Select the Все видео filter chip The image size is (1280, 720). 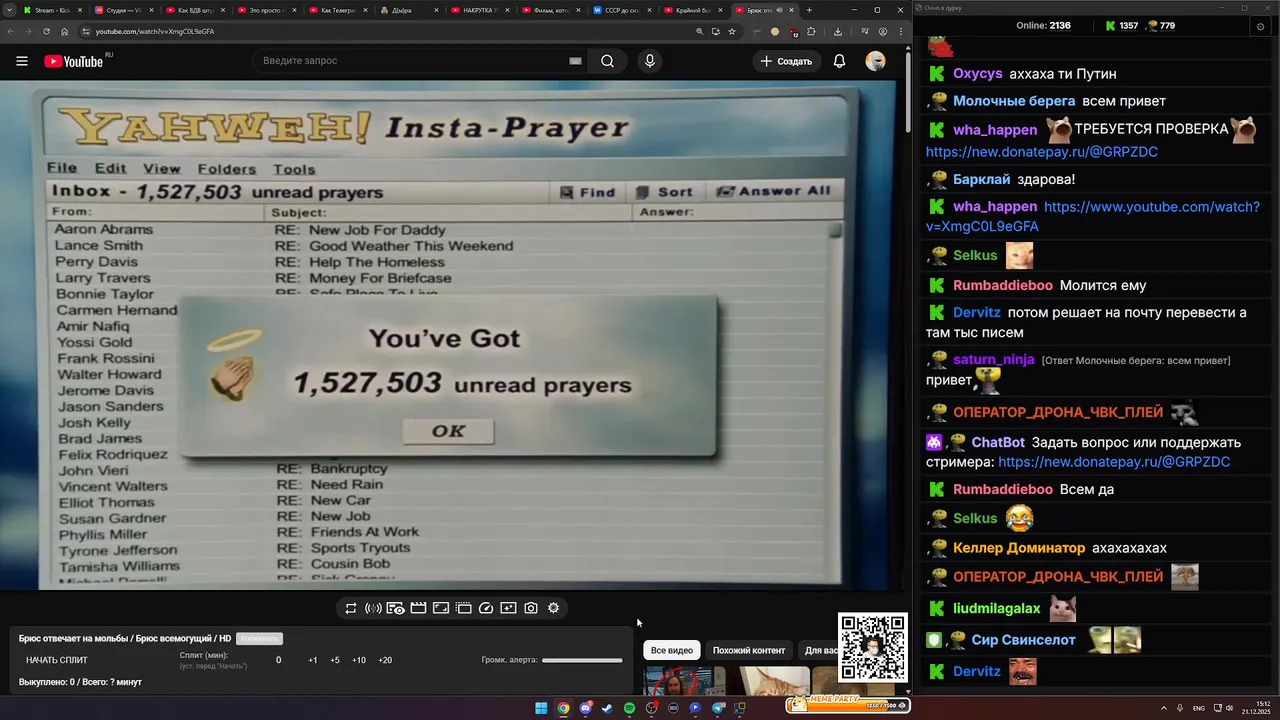[x=672, y=650]
